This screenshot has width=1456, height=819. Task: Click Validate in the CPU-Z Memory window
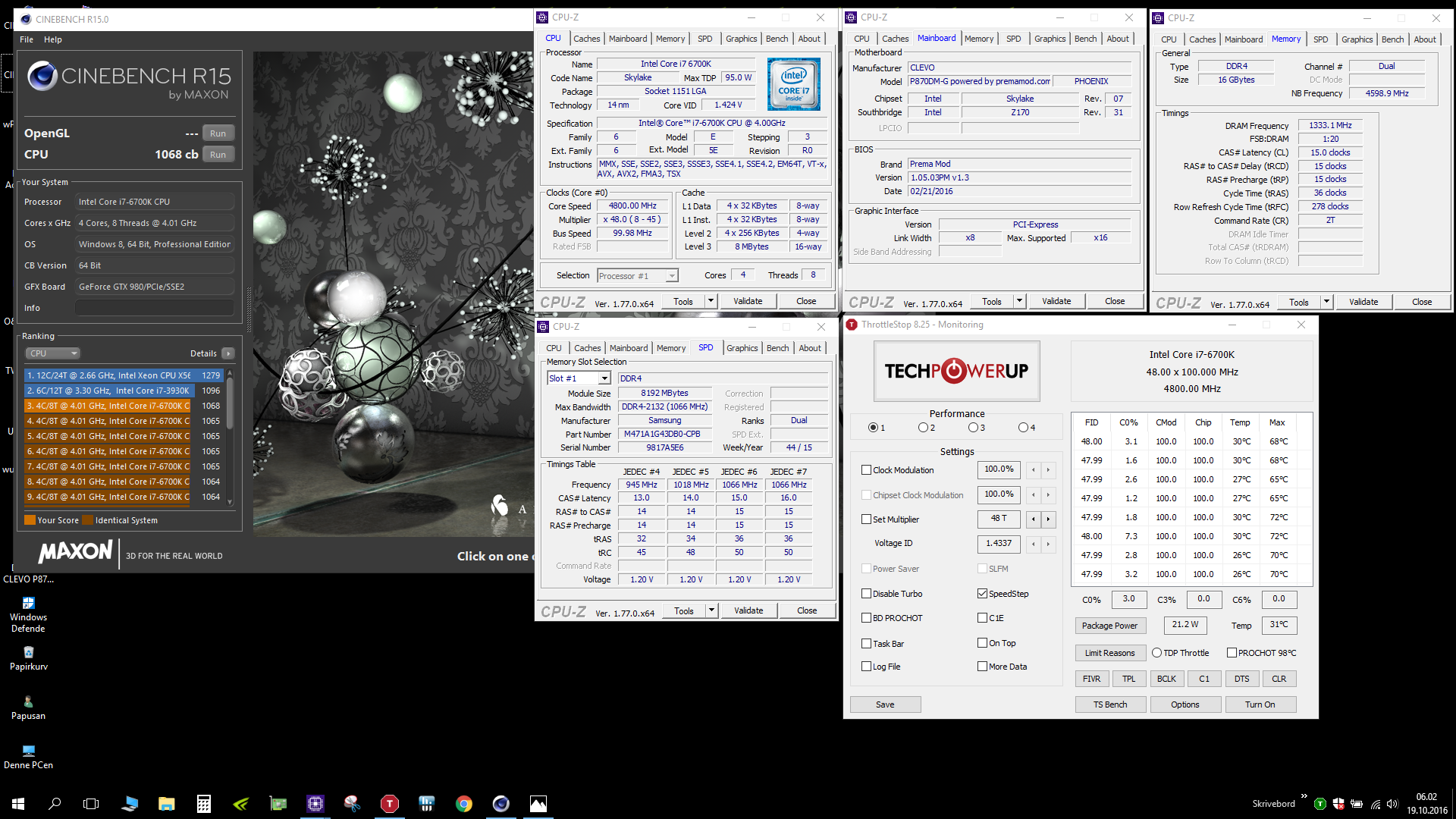pos(1363,302)
